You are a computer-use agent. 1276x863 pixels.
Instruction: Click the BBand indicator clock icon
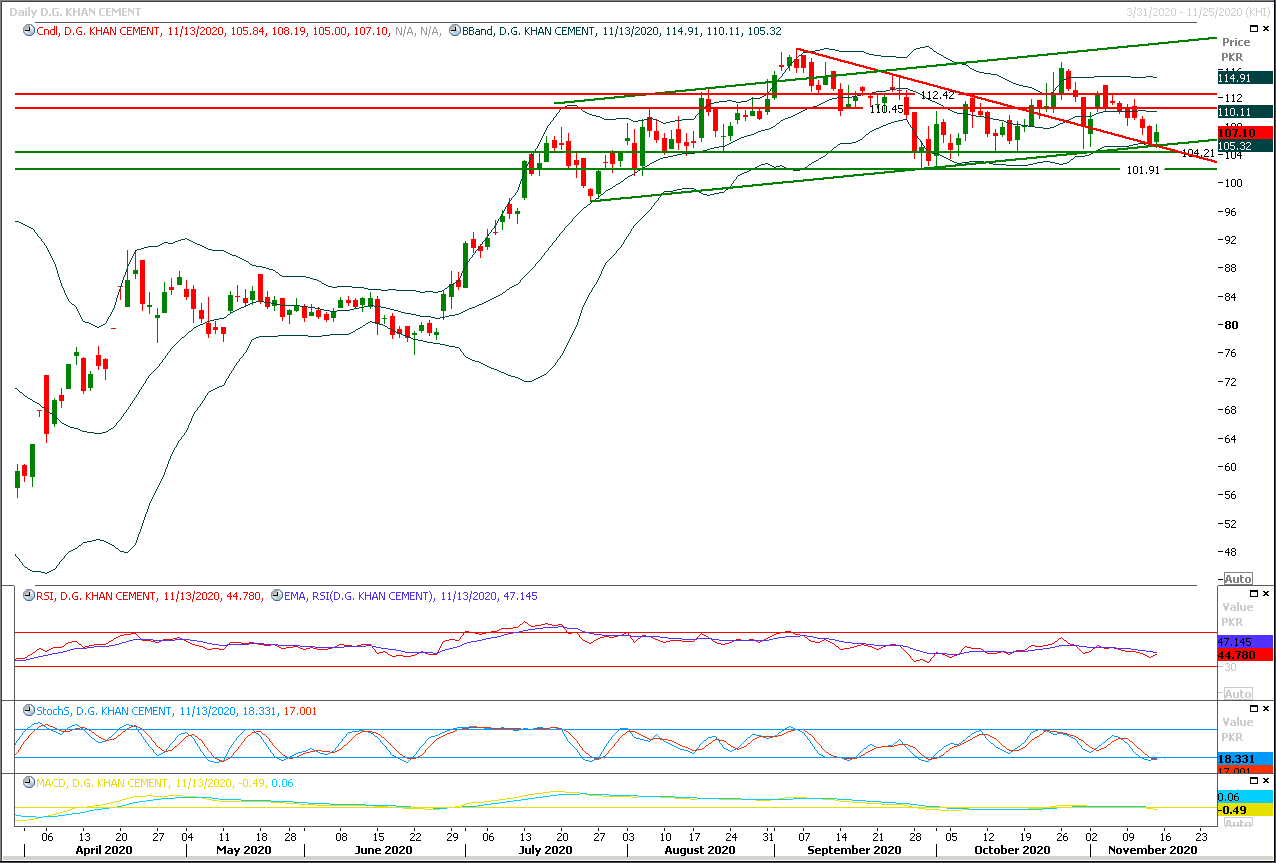(455, 32)
